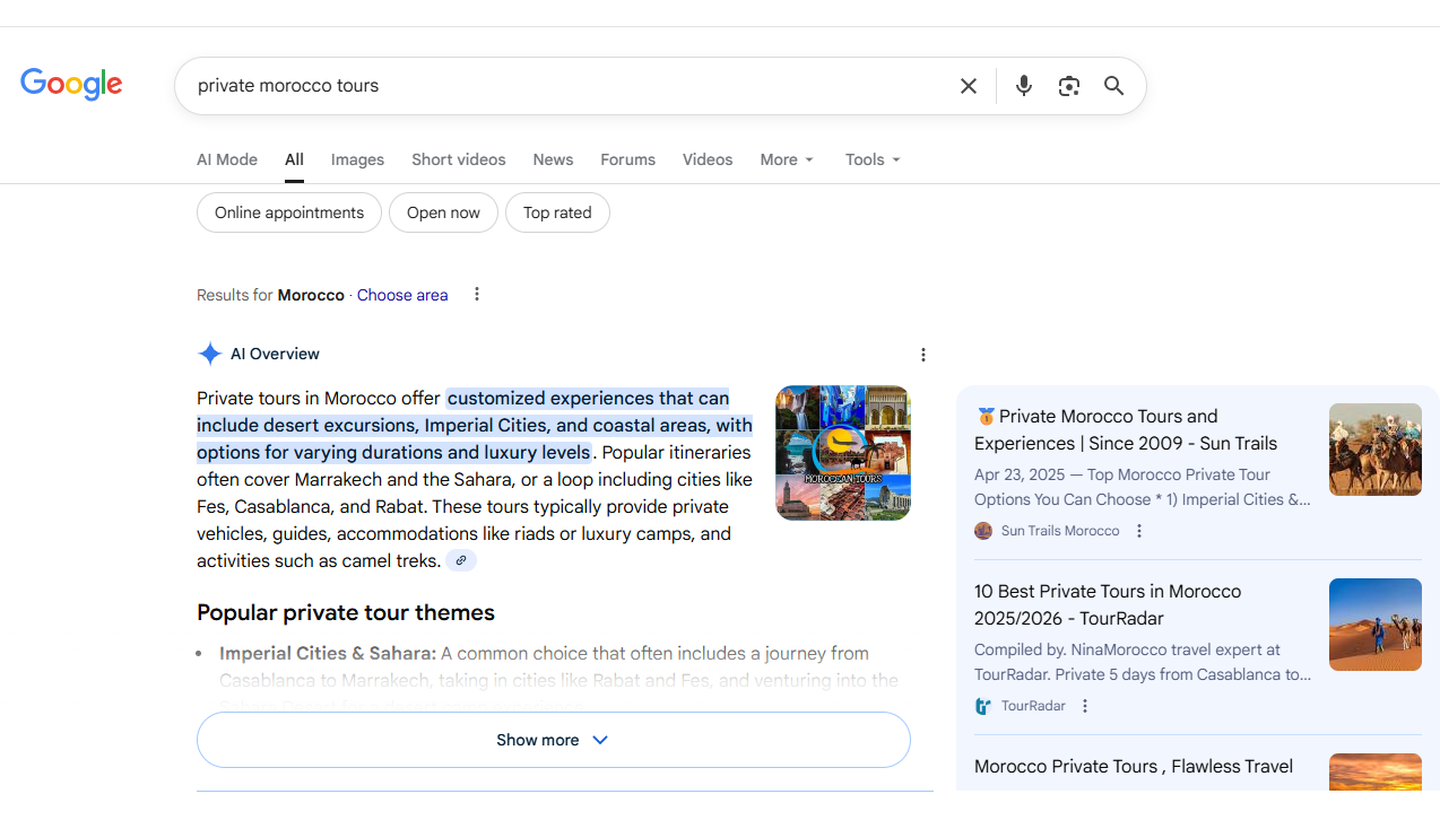1440x820 pixels.
Task: Click the TourRadar favicon
Action: tap(983, 706)
